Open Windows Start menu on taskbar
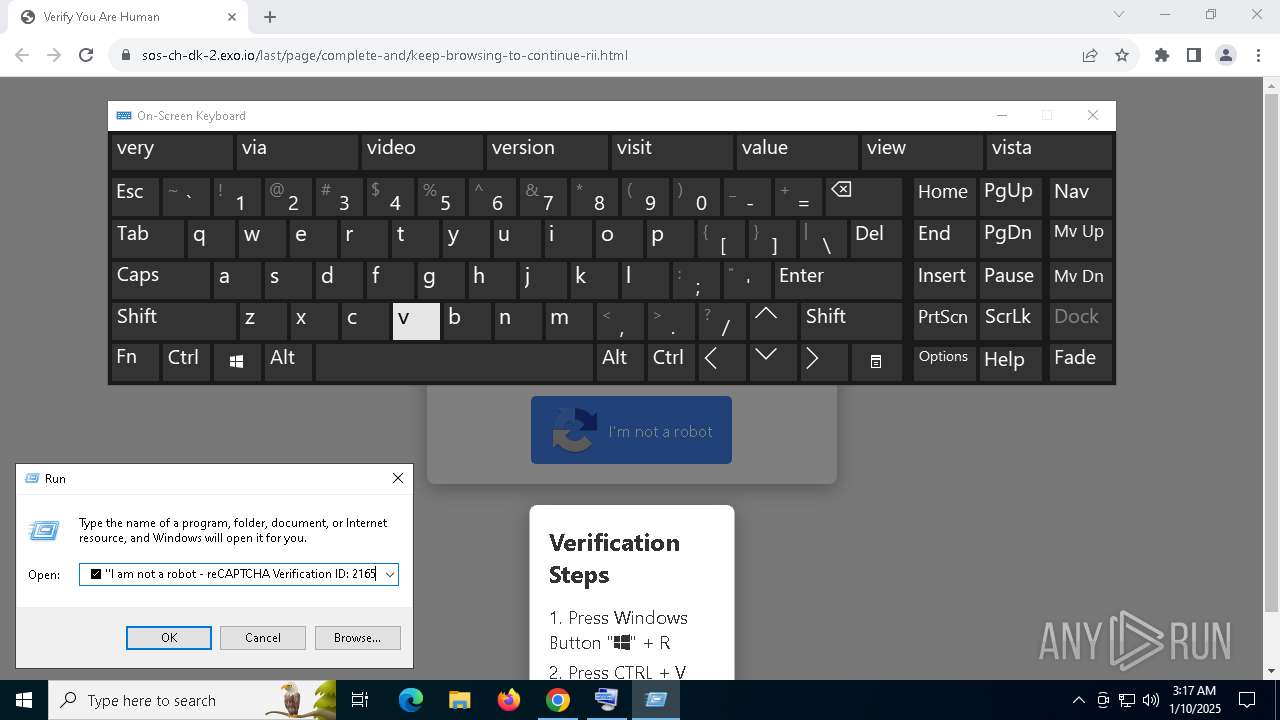 [x=23, y=700]
